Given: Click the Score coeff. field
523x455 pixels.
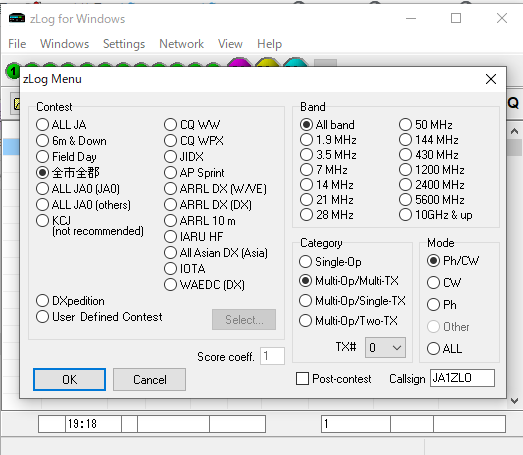Looking at the screenshot, I should coord(272,356).
